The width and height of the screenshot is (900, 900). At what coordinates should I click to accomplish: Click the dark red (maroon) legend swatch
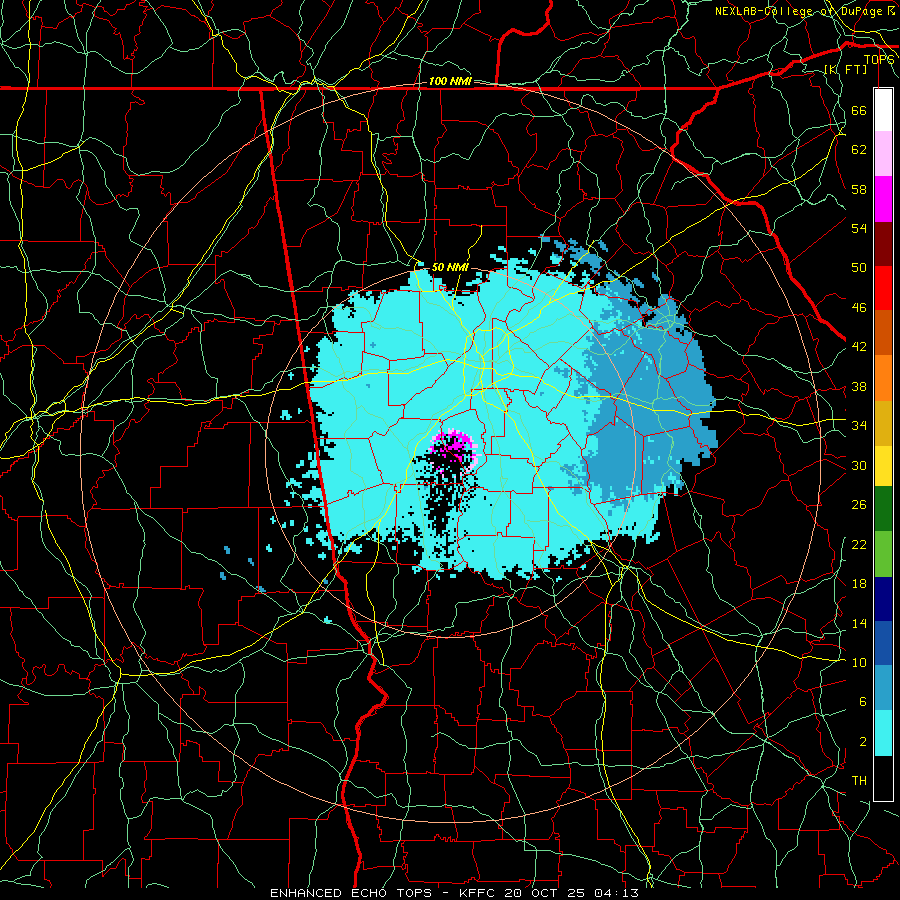point(883,244)
